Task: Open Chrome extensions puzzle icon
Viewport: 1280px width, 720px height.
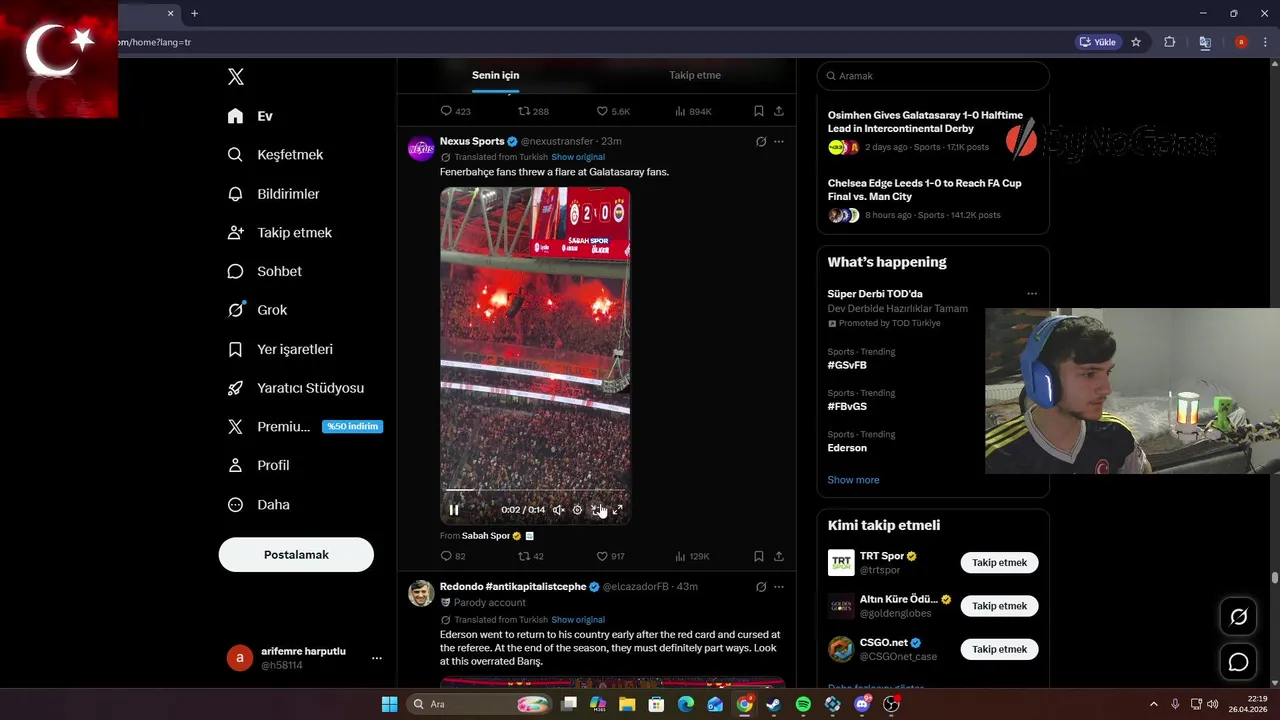Action: [x=1170, y=42]
